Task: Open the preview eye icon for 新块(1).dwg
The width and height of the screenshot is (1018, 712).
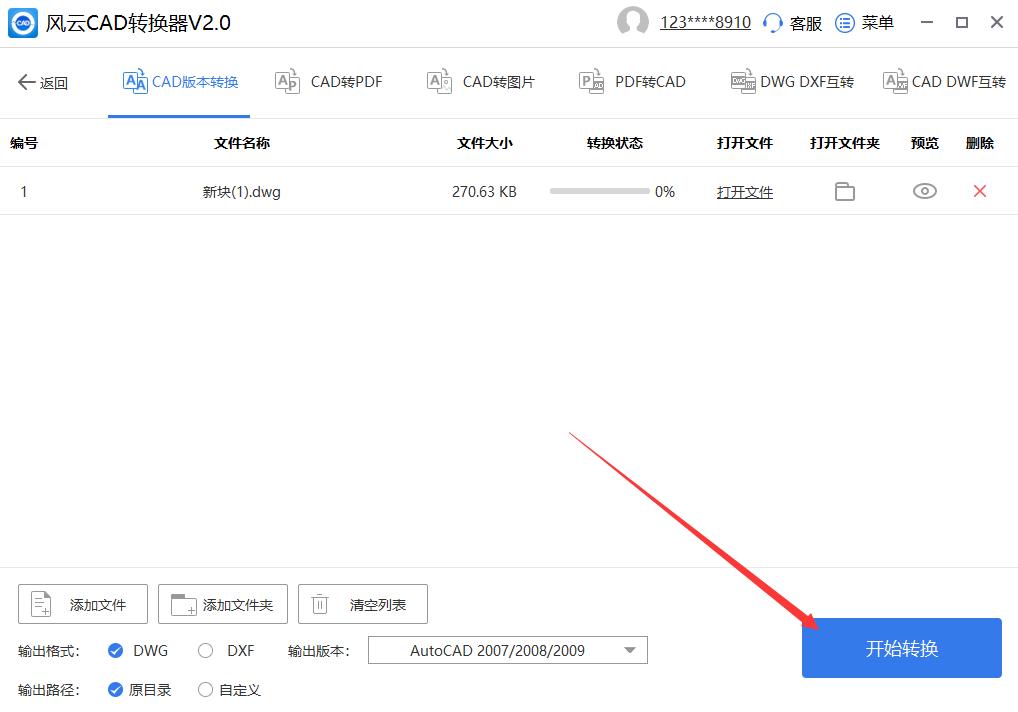Action: coord(923,190)
